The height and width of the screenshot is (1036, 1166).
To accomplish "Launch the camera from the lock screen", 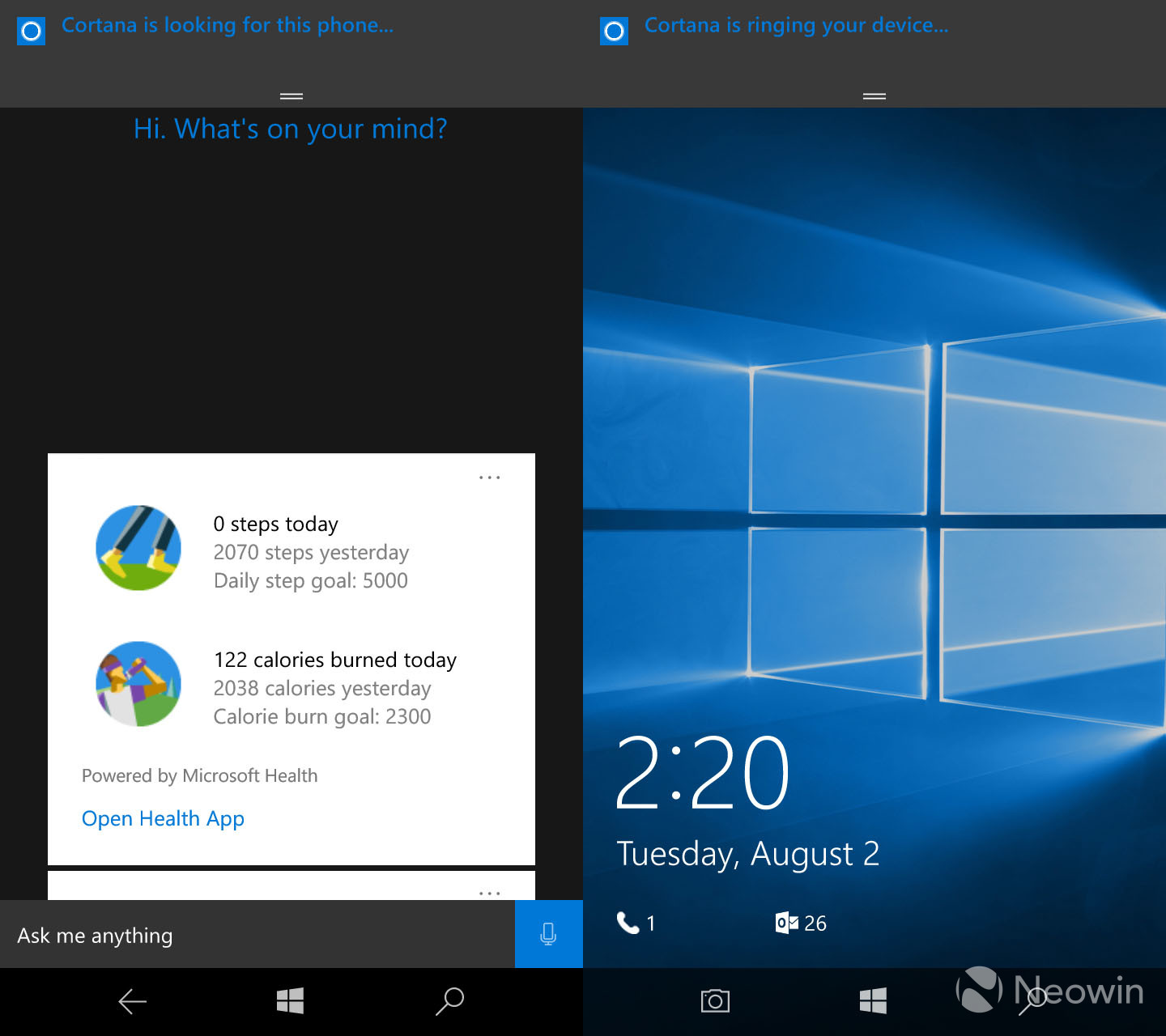I will point(713,1001).
